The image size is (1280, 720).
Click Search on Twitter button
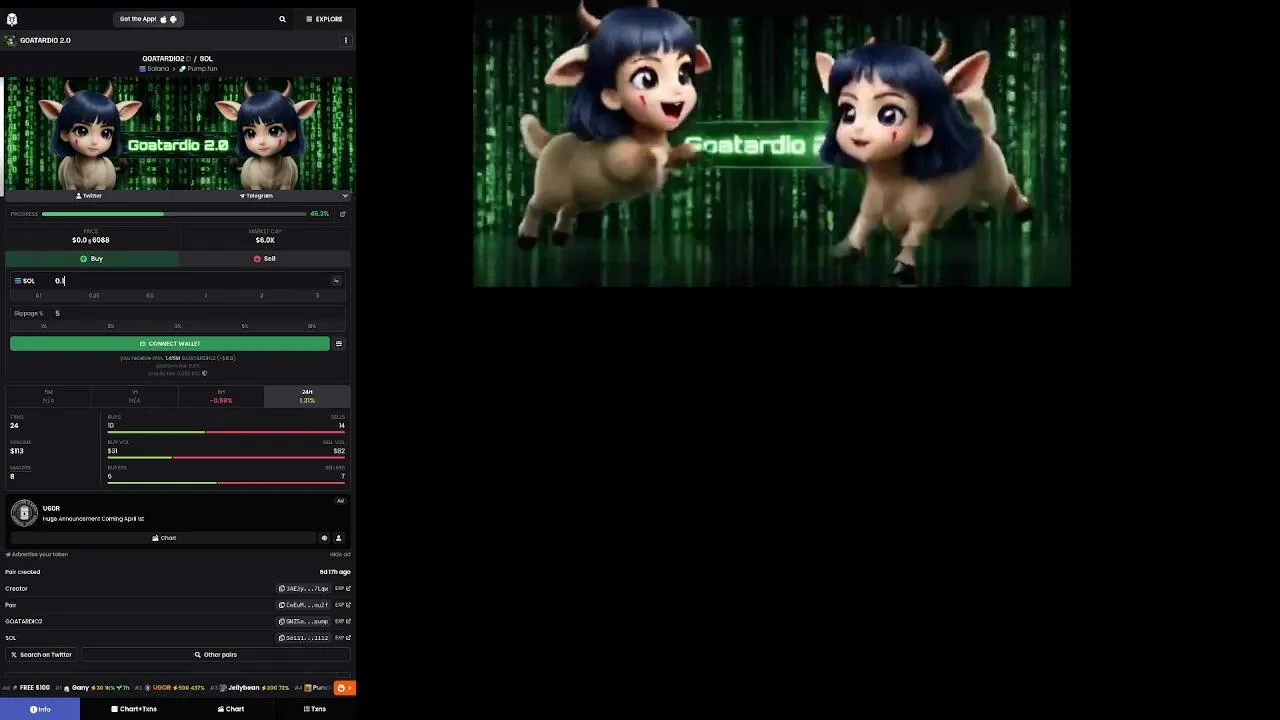(41, 655)
